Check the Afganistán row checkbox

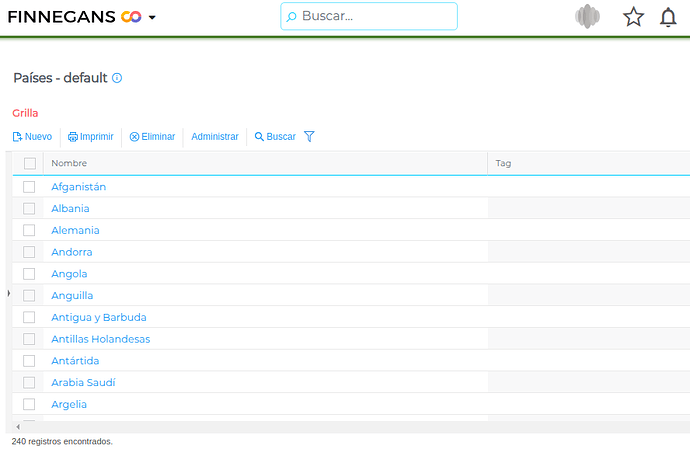tap(29, 187)
